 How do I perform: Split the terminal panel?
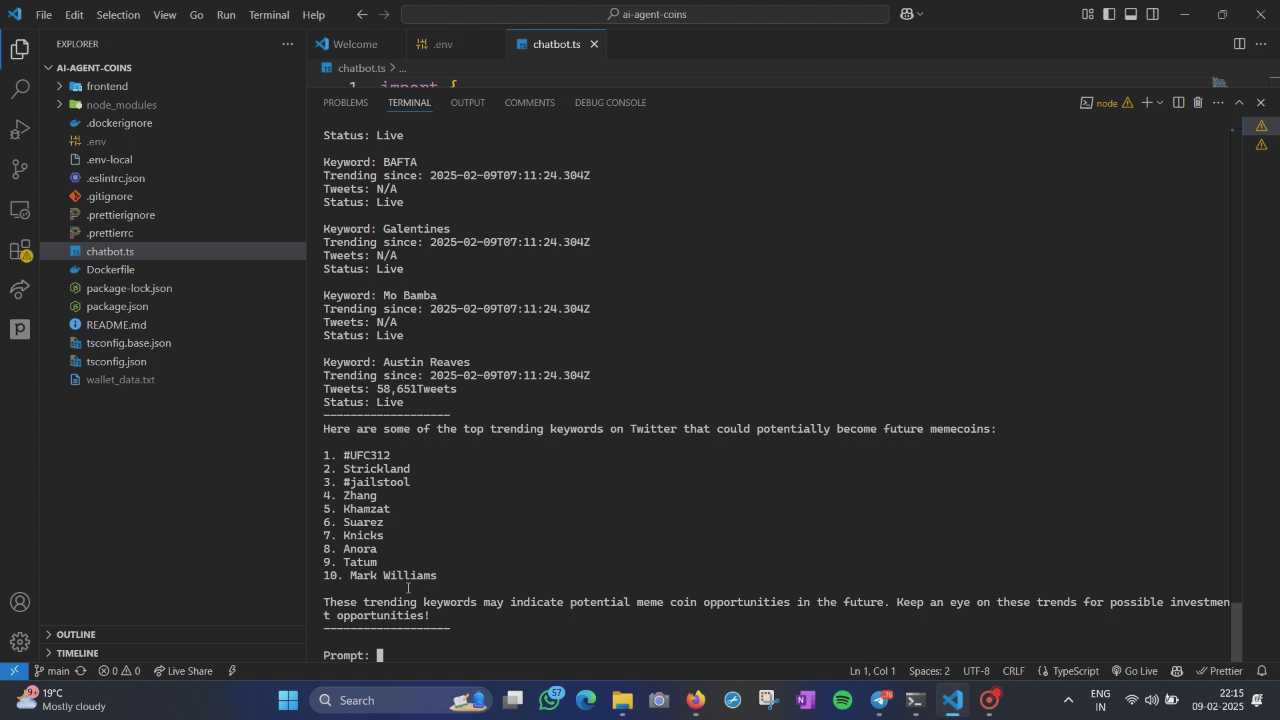[1178, 103]
